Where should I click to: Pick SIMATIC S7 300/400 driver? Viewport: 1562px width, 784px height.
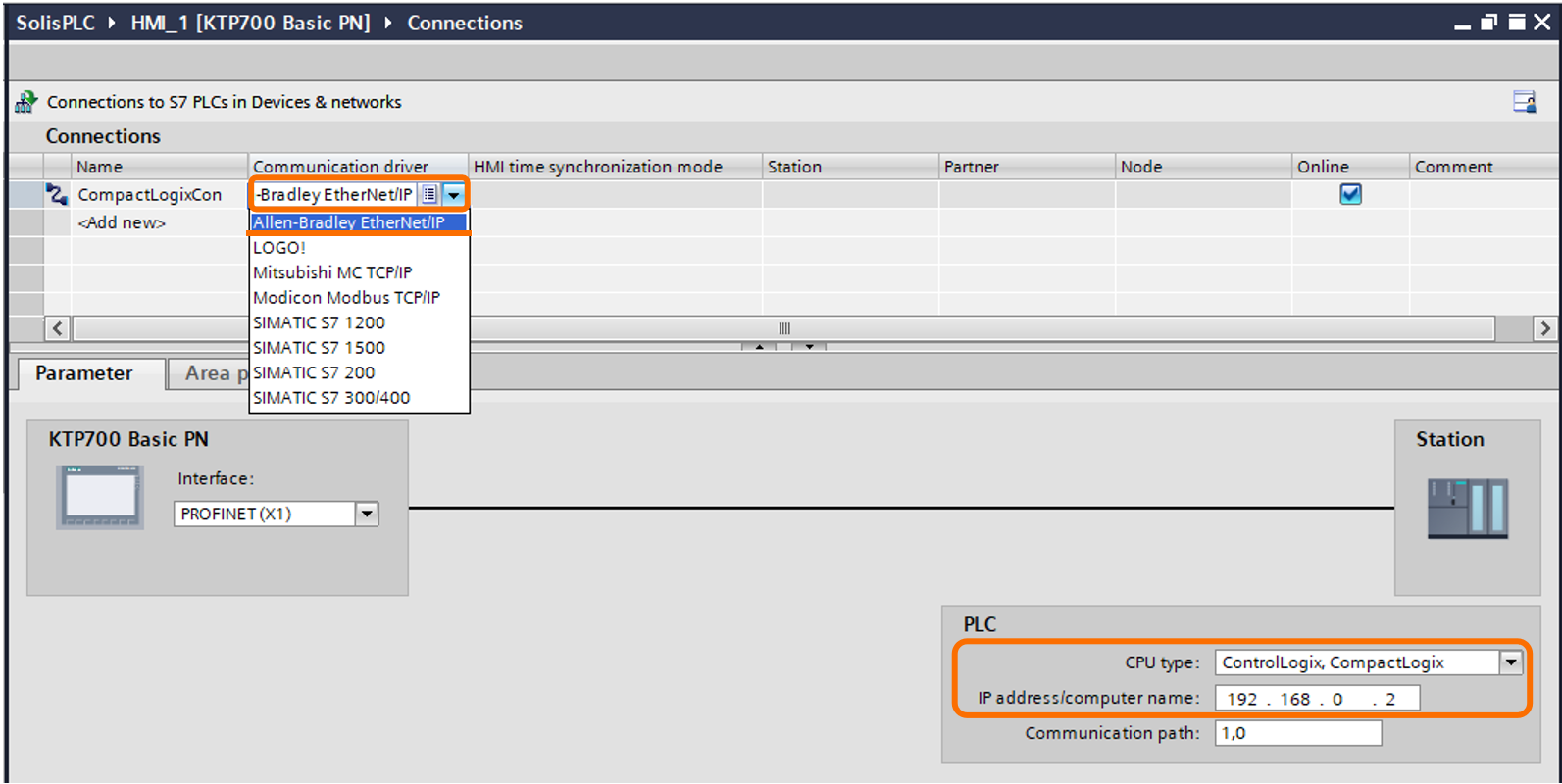point(359,398)
